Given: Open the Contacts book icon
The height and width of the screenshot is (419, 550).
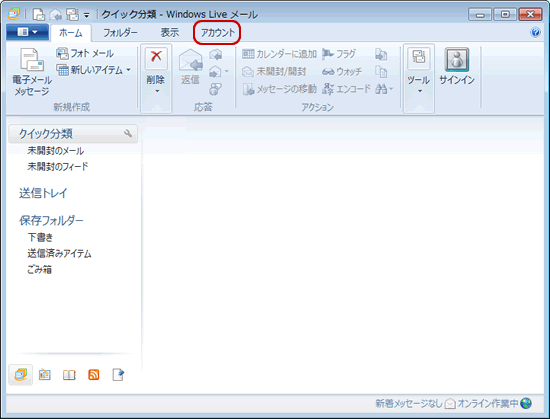Looking at the screenshot, I should [69, 375].
